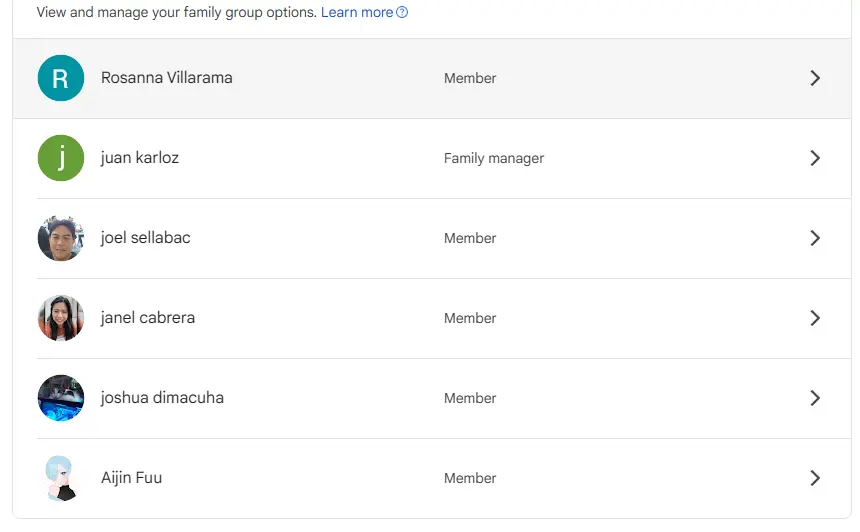Open joshua dimacuha's chevron arrow
The width and height of the screenshot is (860, 532).
click(815, 398)
